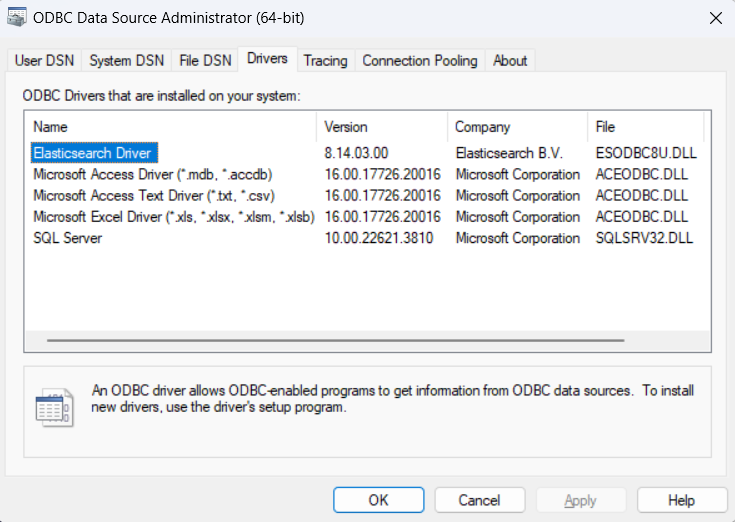The width and height of the screenshot is (735, 522).
Task: Show the About tab
Action: 510,60
